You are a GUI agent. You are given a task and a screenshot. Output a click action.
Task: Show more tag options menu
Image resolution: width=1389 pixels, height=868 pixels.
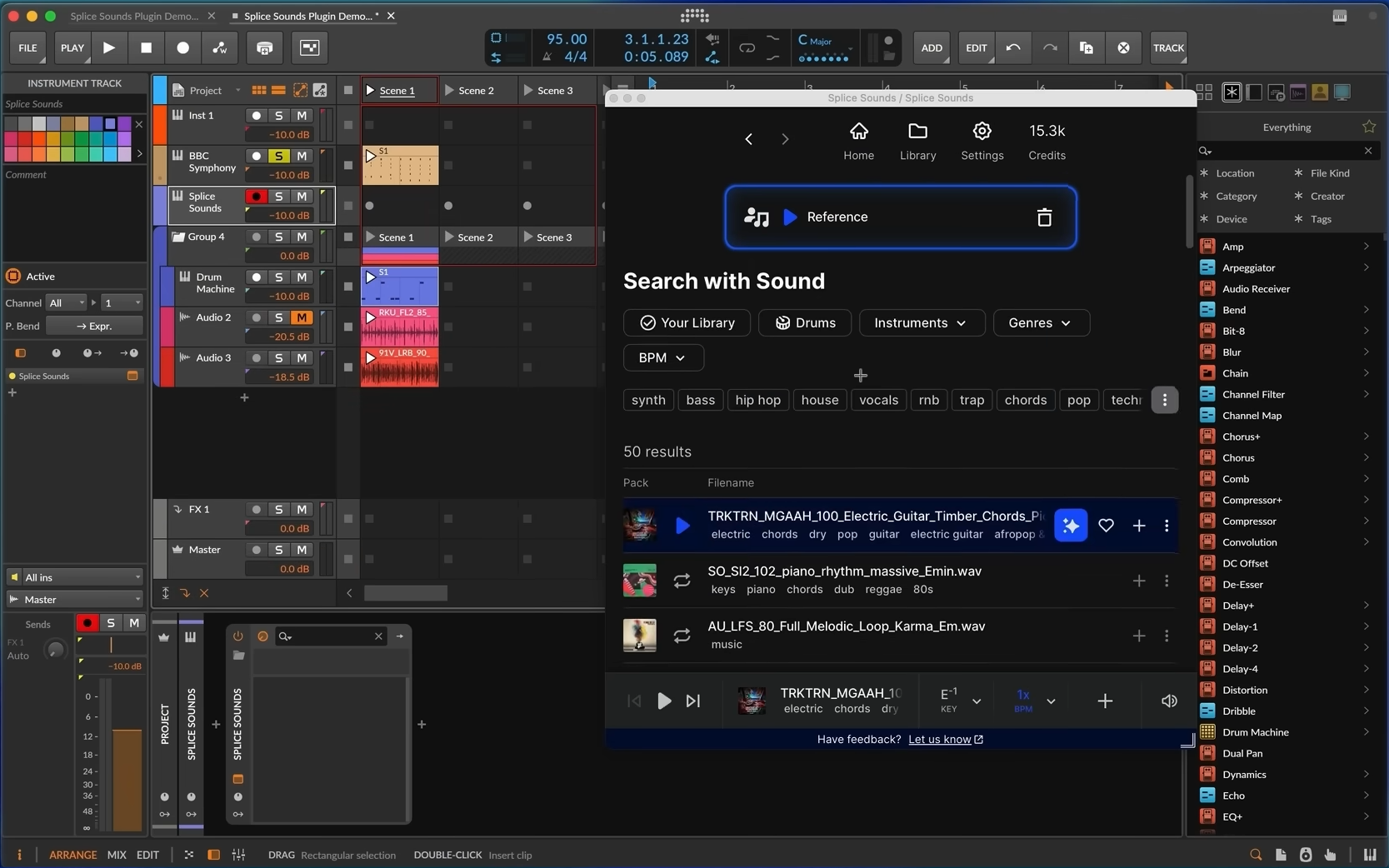coord(1164,400)
